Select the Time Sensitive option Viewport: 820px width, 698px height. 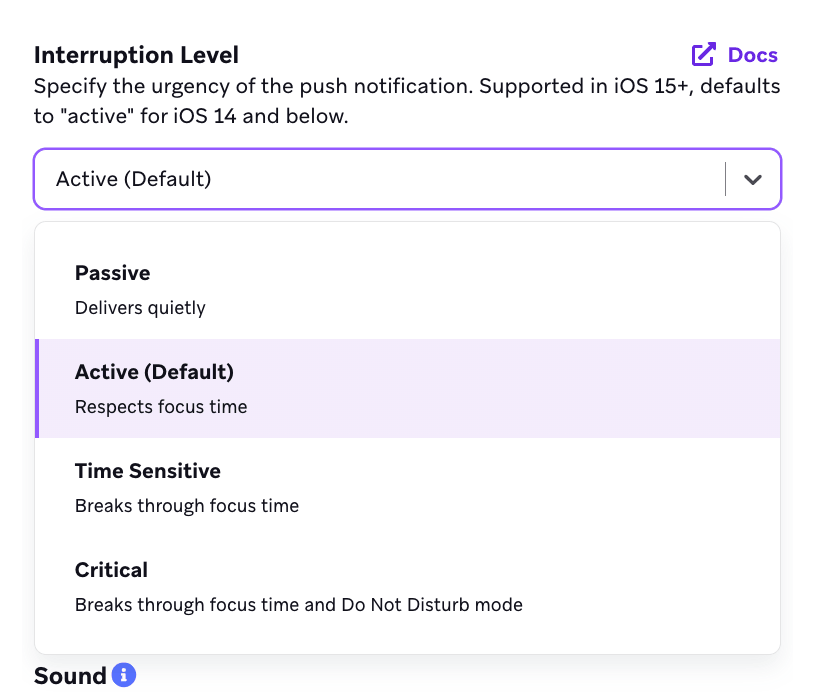147,471
